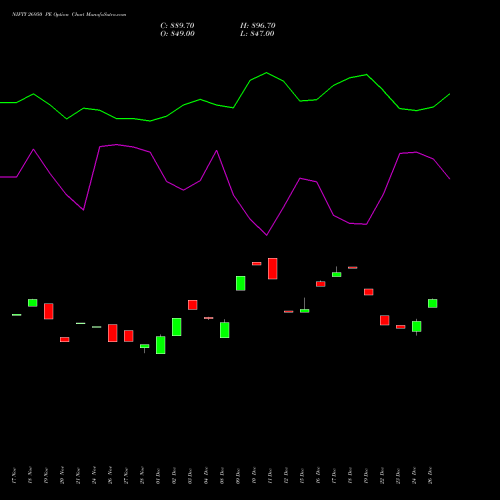Select the 19 Nov date label
The width and height of the screenshot is (500, 500).
[46, 476]
